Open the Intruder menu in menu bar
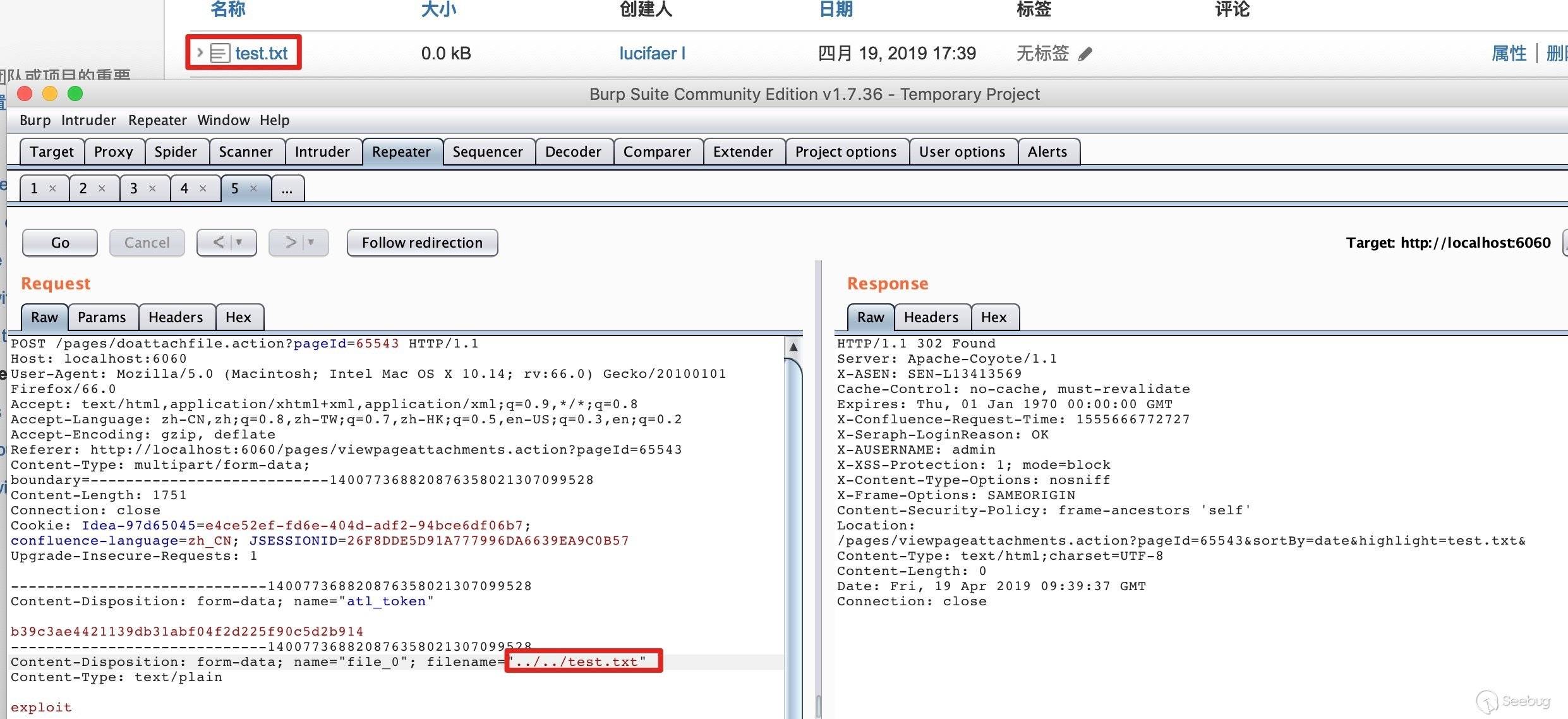The image size is (1568, 719). [88, 120]
